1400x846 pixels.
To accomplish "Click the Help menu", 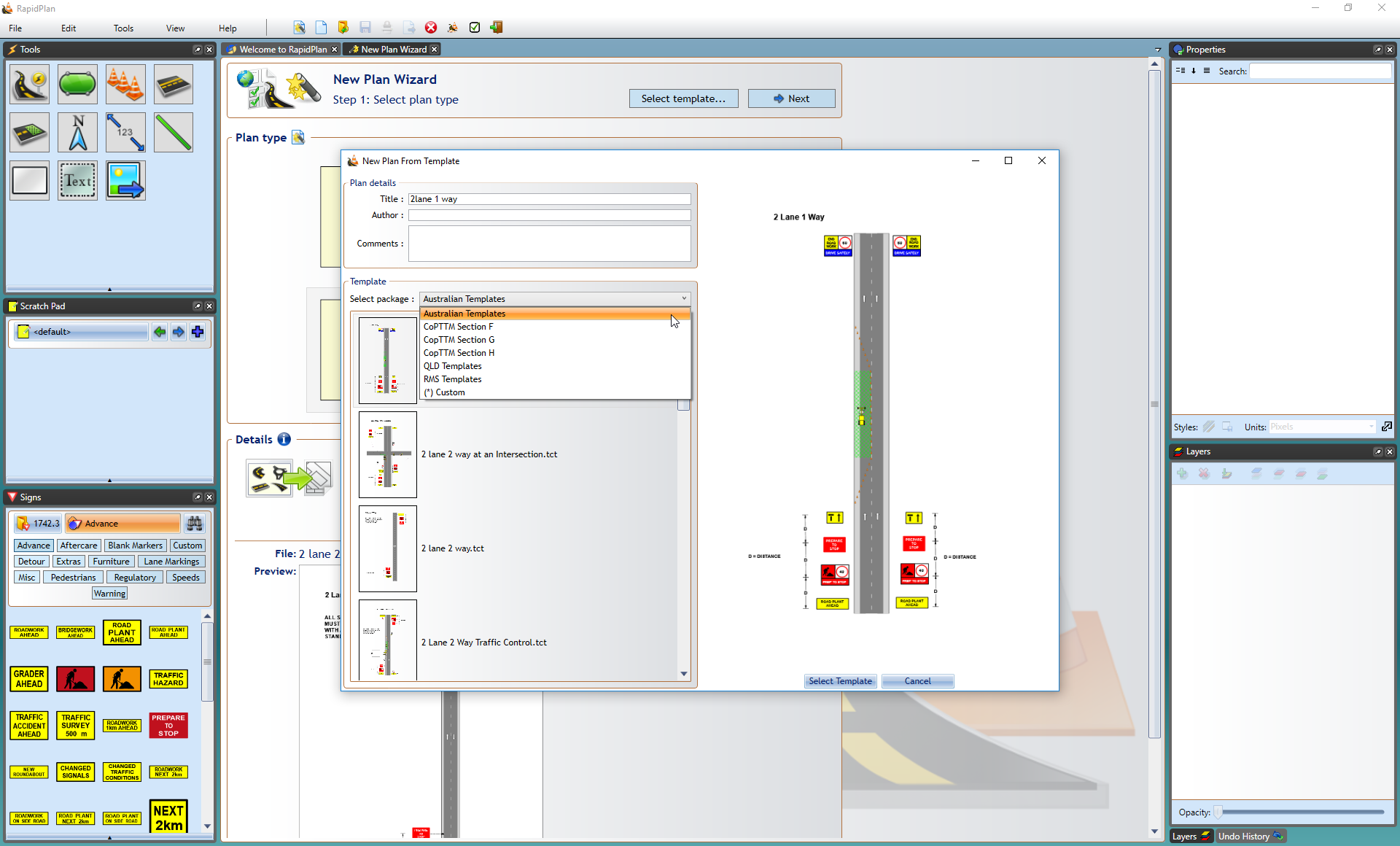I will coord(227,28).
